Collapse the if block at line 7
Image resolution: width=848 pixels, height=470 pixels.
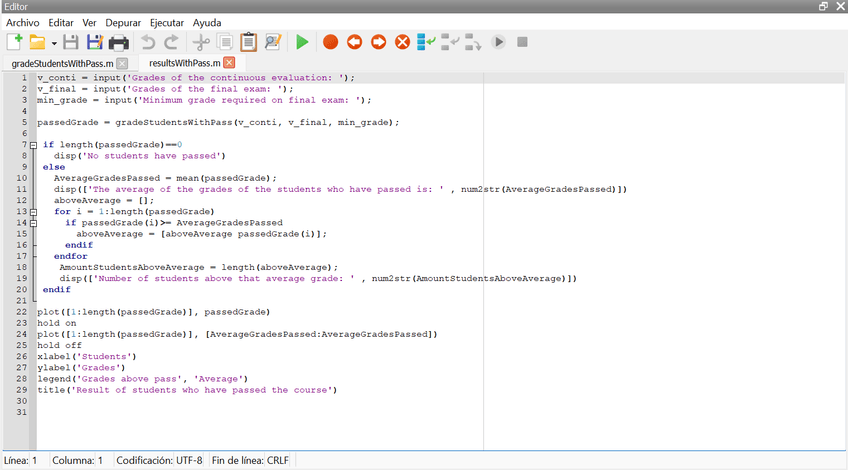[34, 145]
